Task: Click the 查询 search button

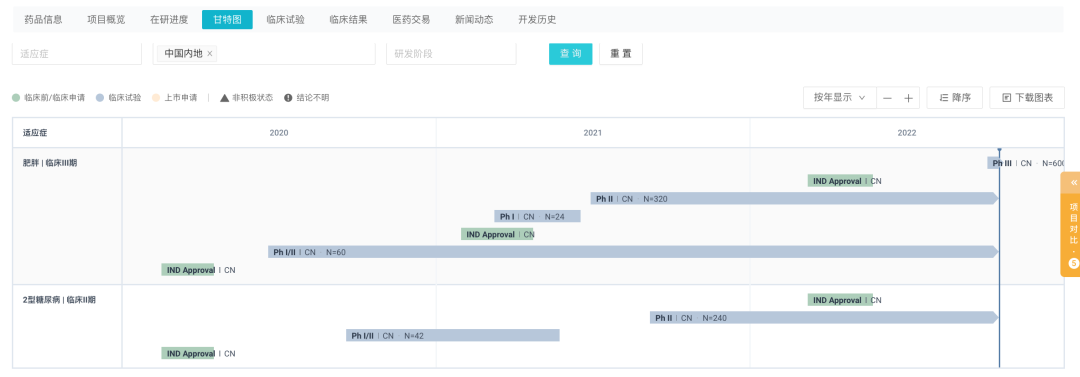Action: pos(570,53)
